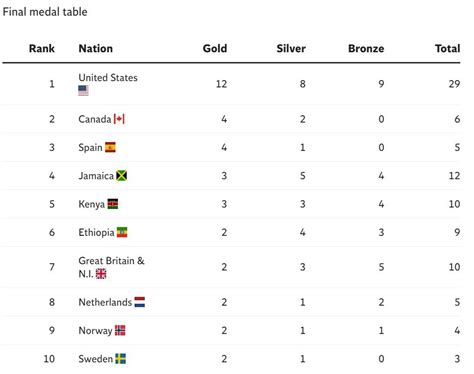
Task: Click the Nation column header
Action: tap(96, 49)
